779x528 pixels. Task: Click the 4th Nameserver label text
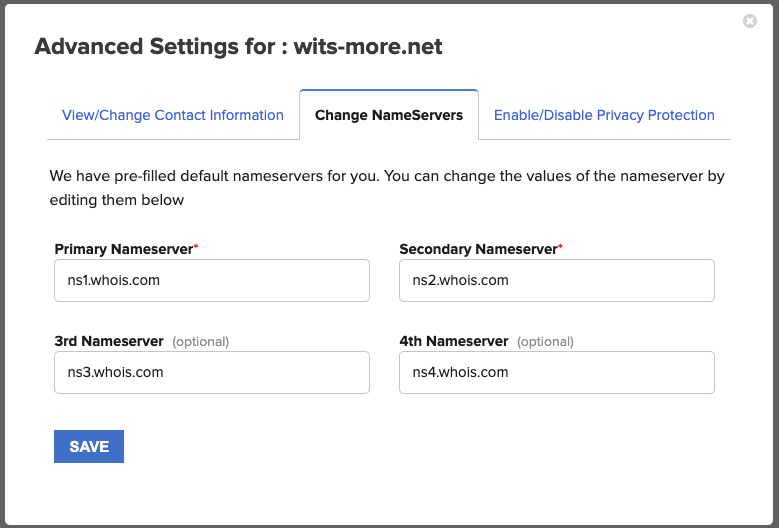pos(453,341)
